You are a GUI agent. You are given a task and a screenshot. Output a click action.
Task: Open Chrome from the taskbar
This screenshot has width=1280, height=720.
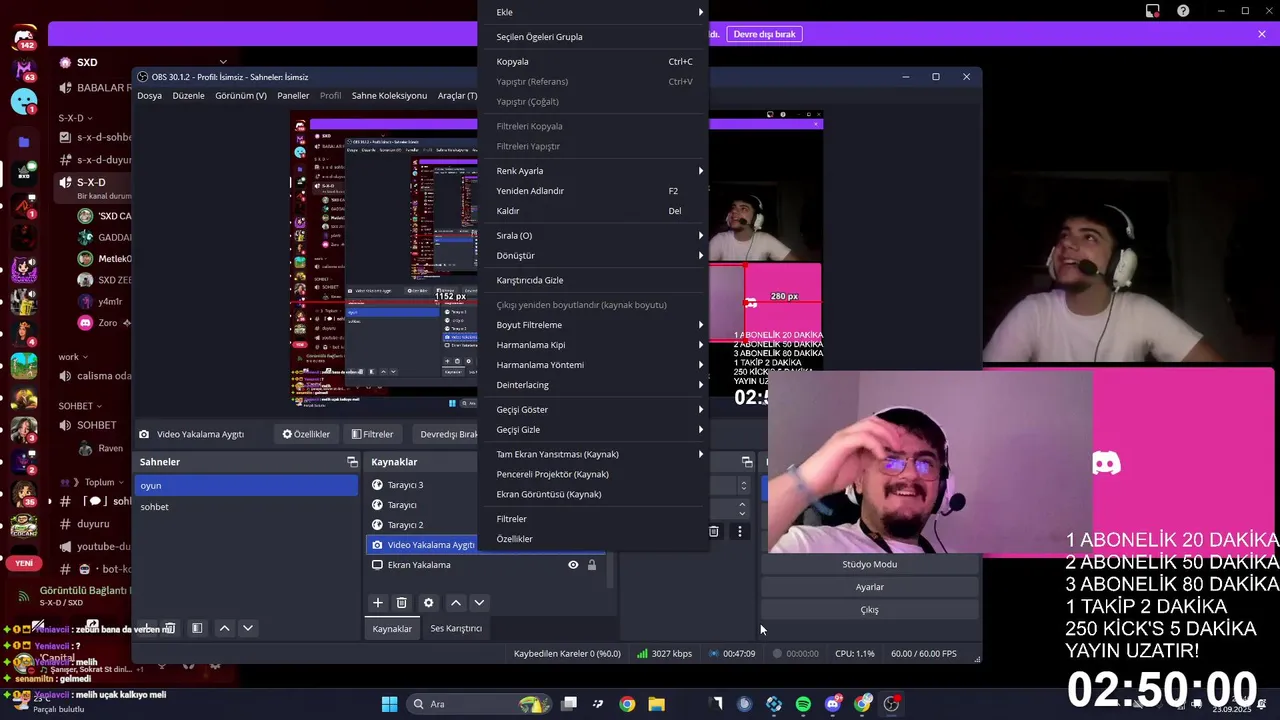pyautogui.click(x=627, y=704)
